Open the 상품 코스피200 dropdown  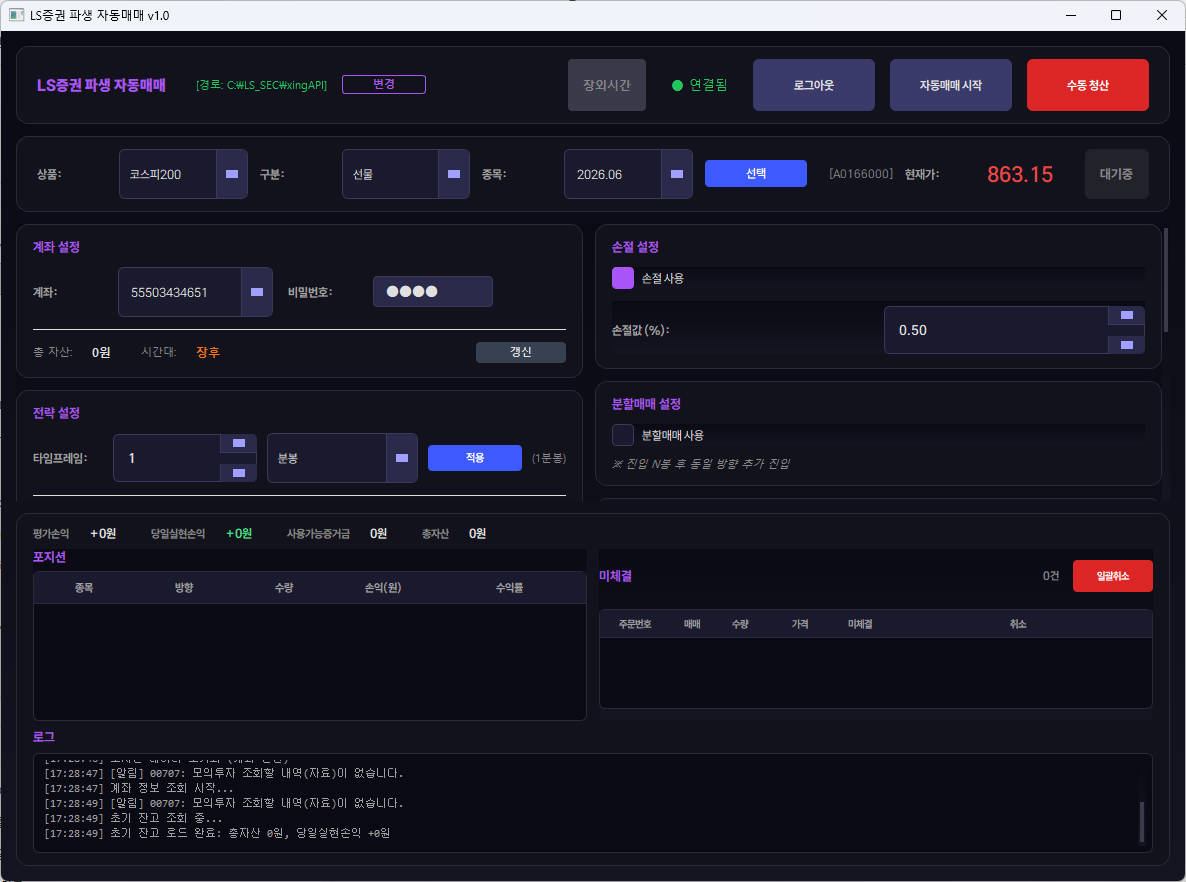(x=231, y=174)
